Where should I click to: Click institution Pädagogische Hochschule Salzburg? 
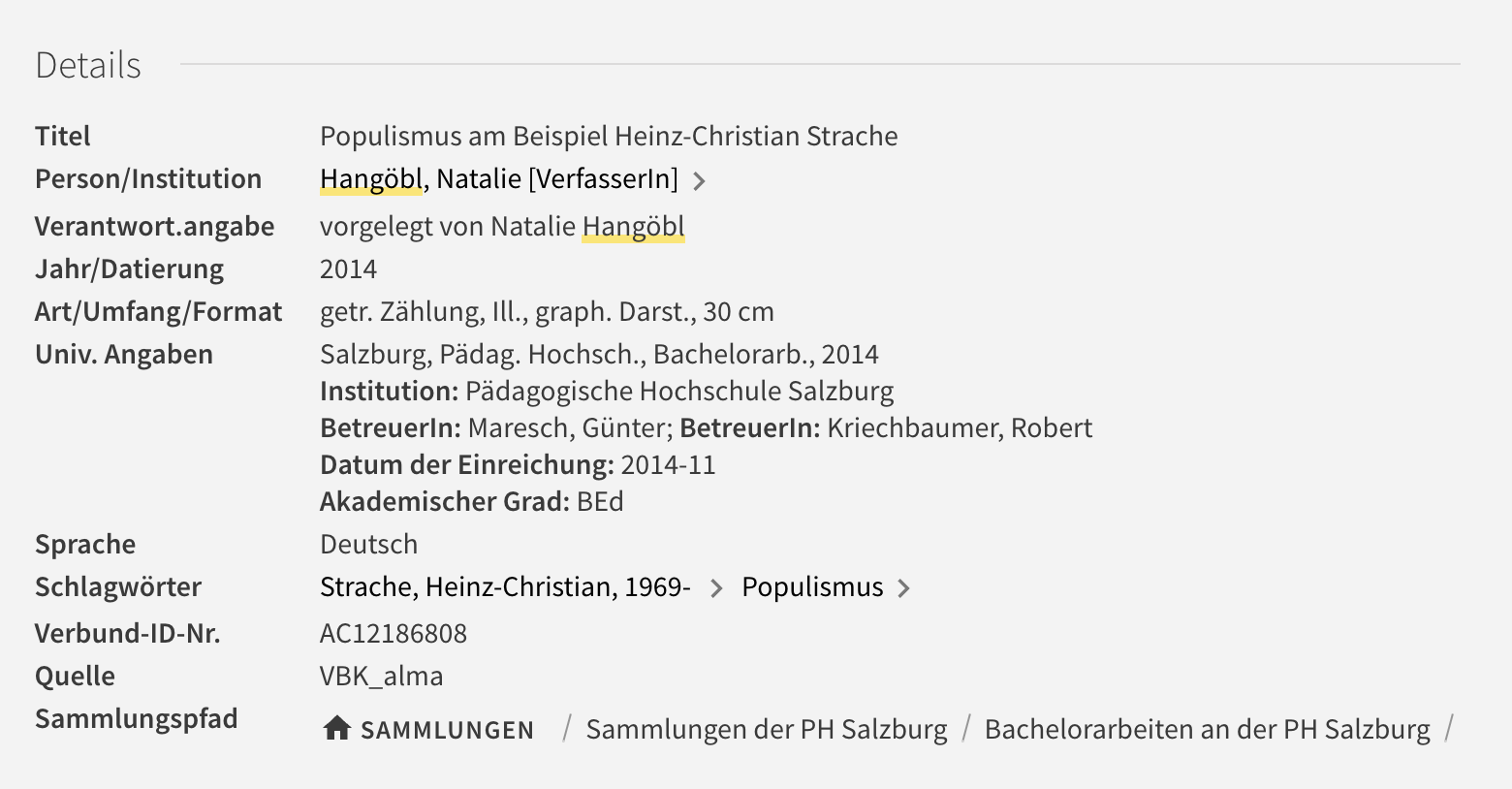(679, 391)
